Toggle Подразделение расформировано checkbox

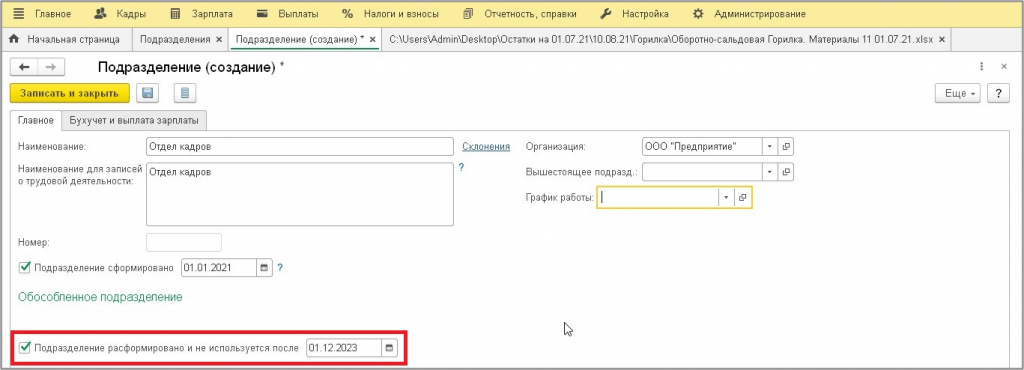(x=25, y=347)
